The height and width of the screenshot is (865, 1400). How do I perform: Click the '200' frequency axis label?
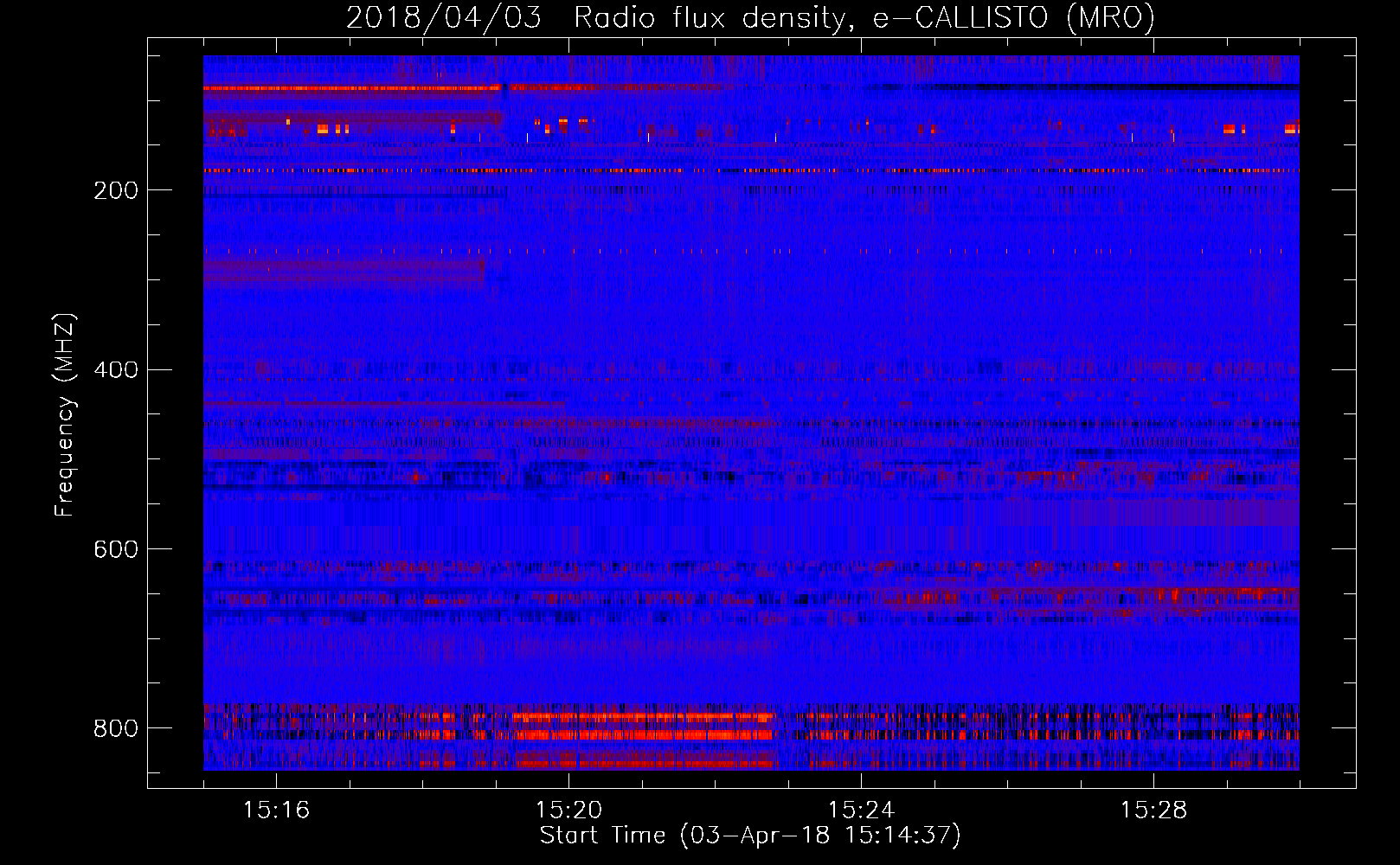click(x=115, y=190)
